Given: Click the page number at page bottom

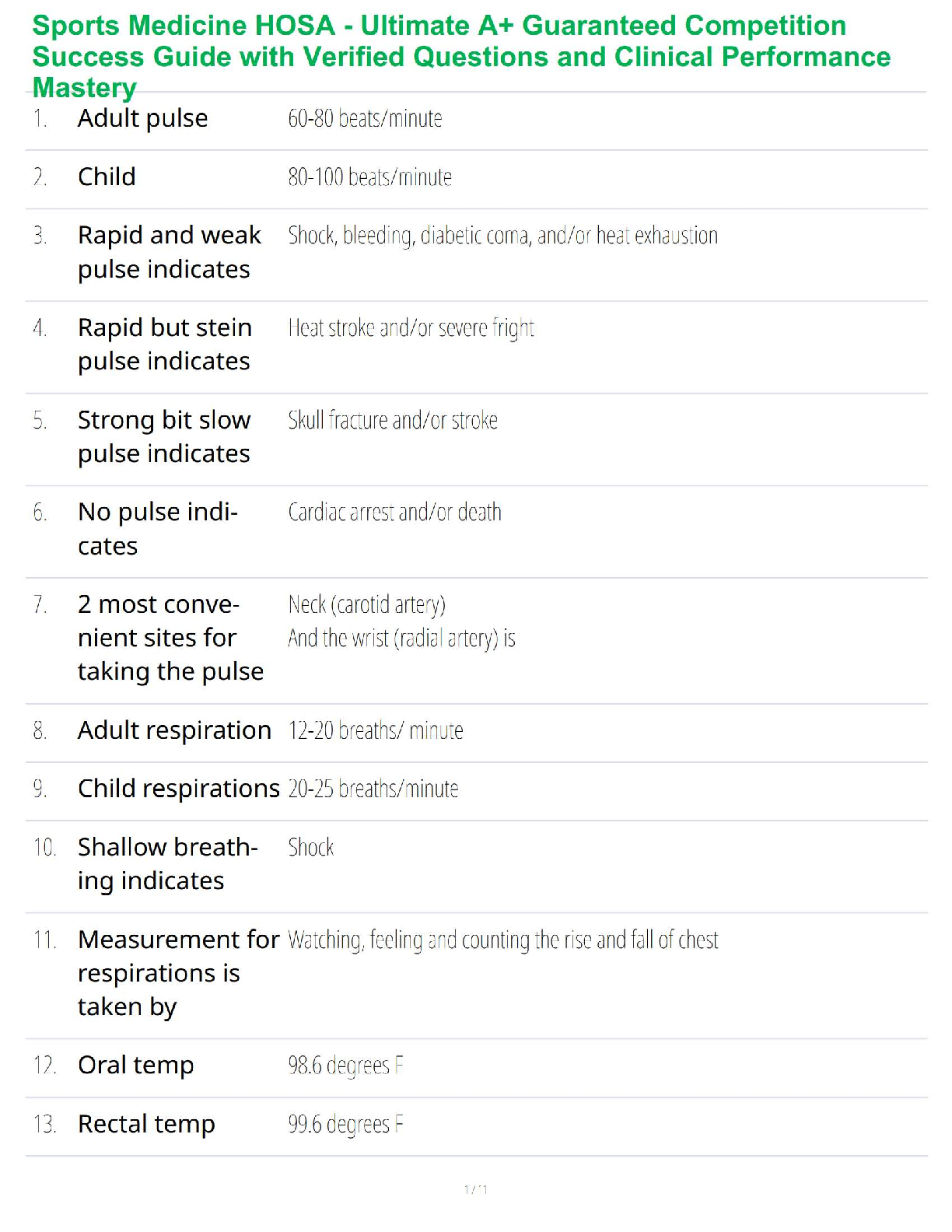Looking at the screenshot, I should [475, 1189].
